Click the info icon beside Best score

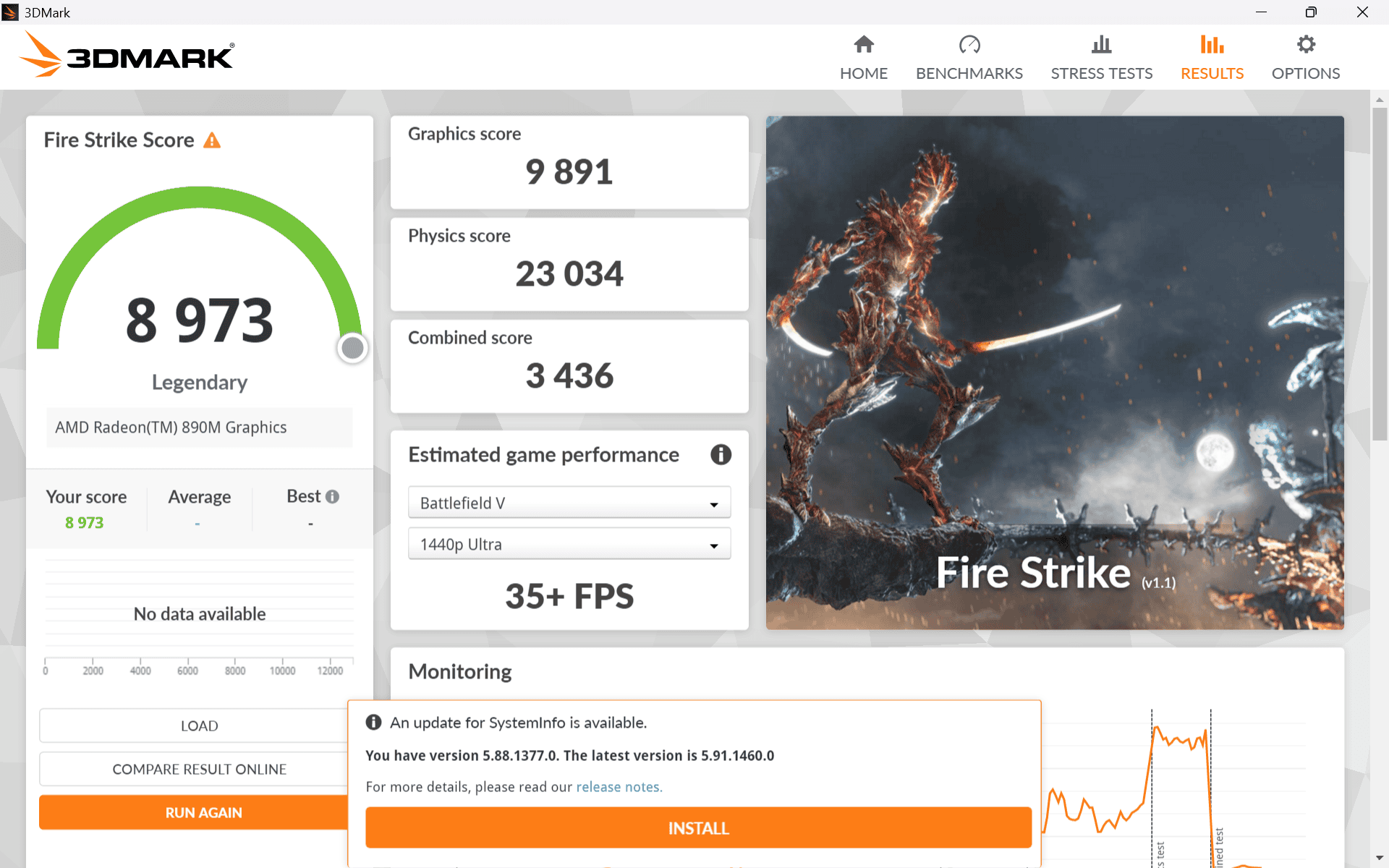(333, 496)
